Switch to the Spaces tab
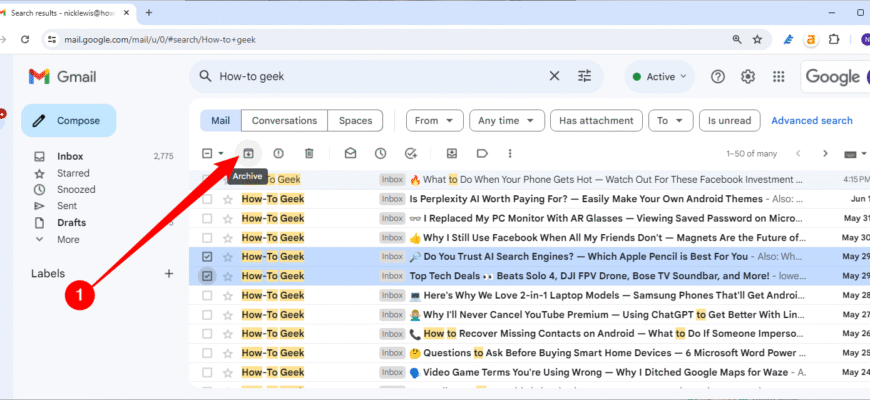This screenshot has width=870, height=400. [355, 120]
